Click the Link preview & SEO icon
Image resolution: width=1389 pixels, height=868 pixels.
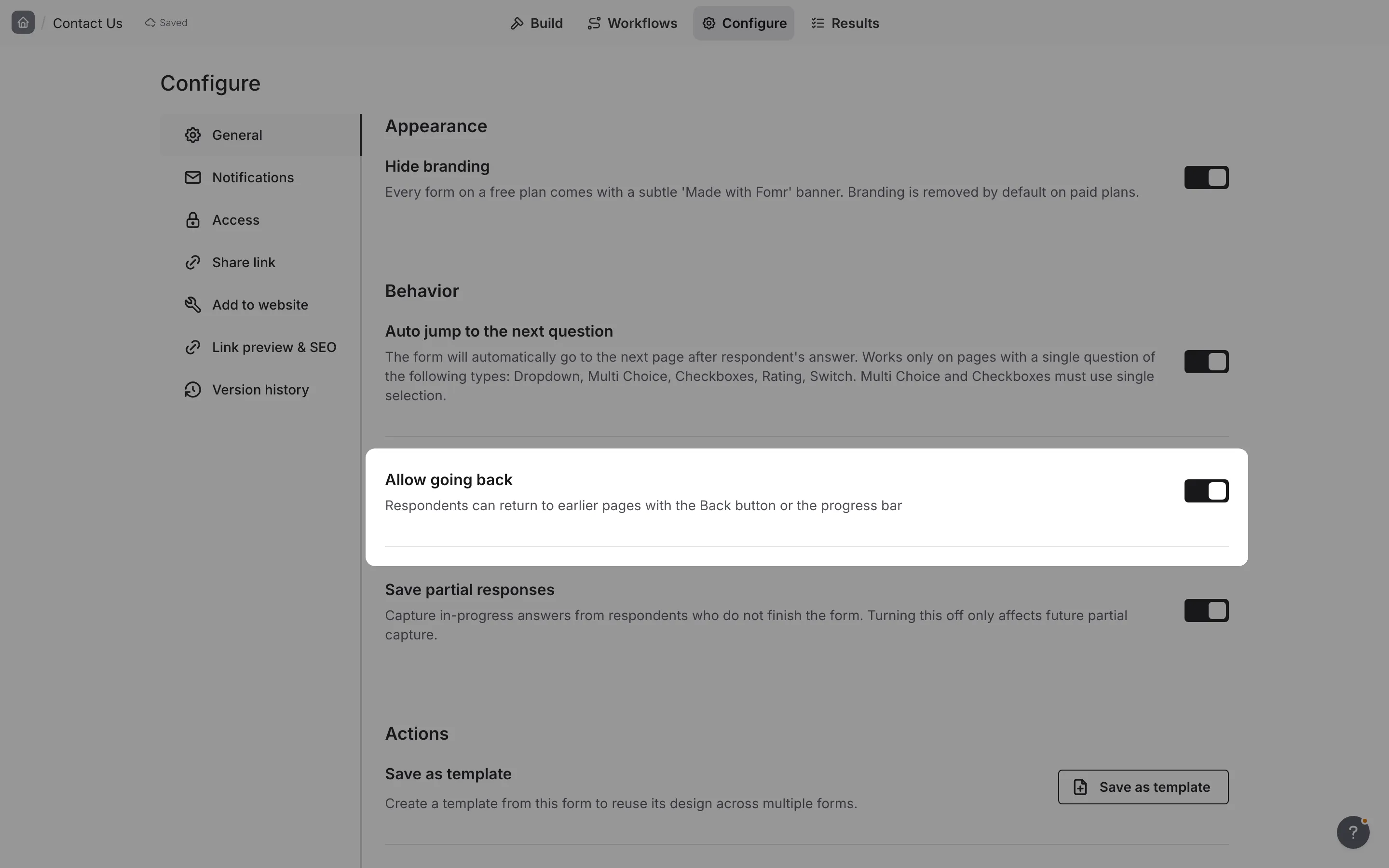pyautogui.click(x=193, y=347)
